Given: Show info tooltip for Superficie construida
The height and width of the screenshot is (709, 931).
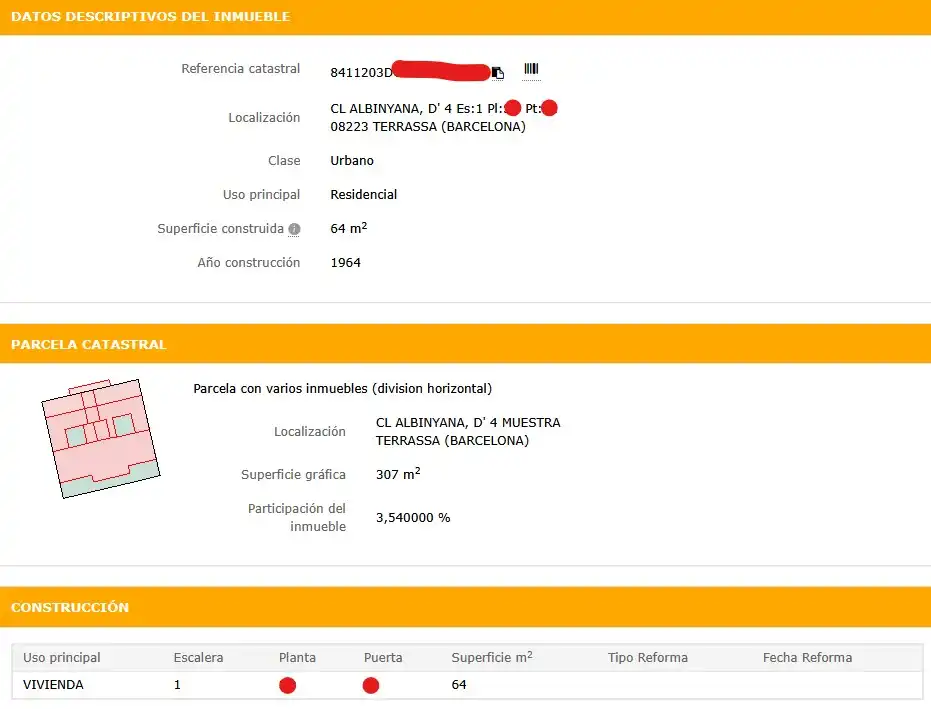Looking at the screenshot, I should click(294, 229).
